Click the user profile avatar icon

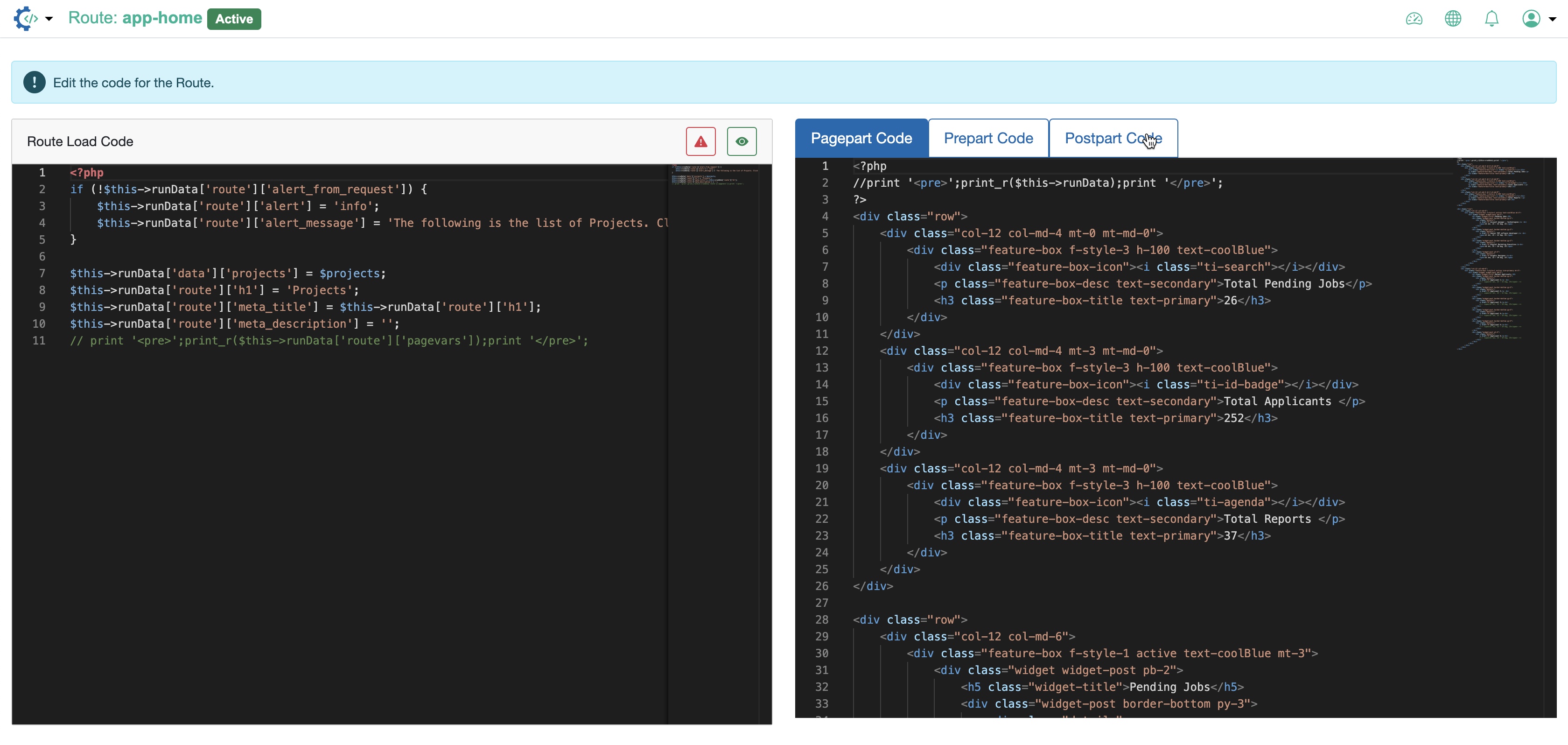coord(1531,19)
